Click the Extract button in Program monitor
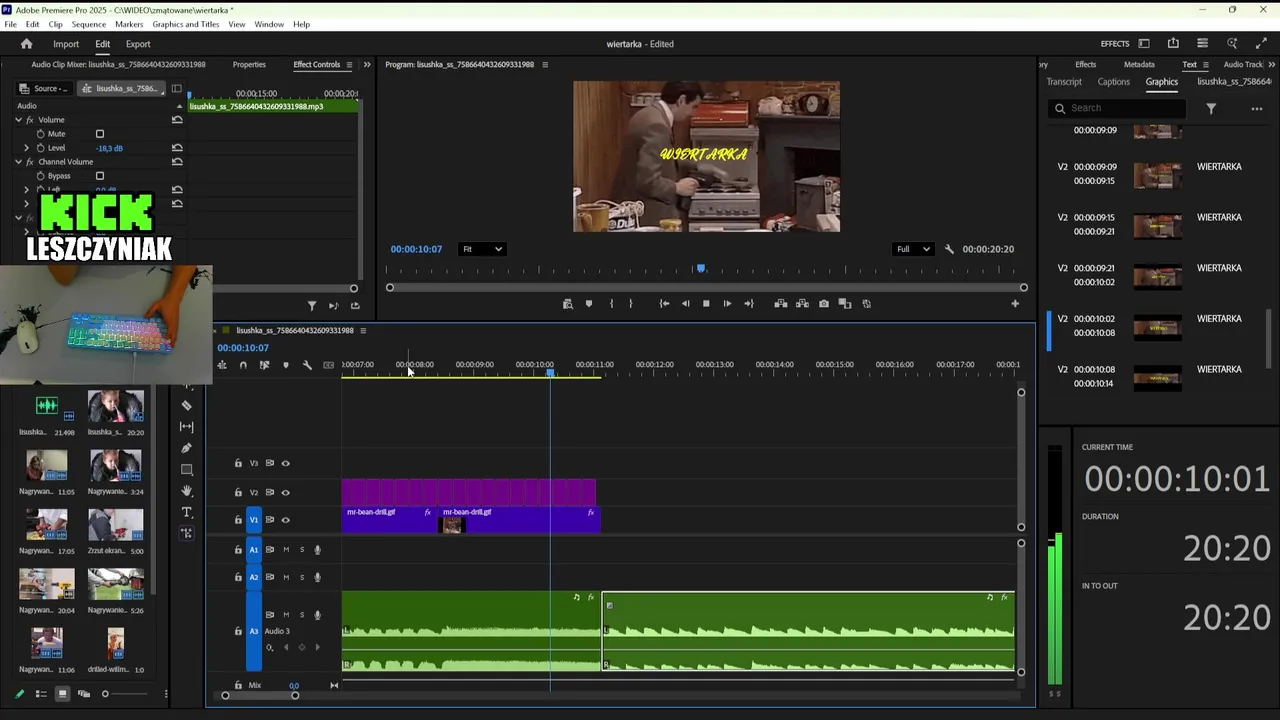 (802, 304)
